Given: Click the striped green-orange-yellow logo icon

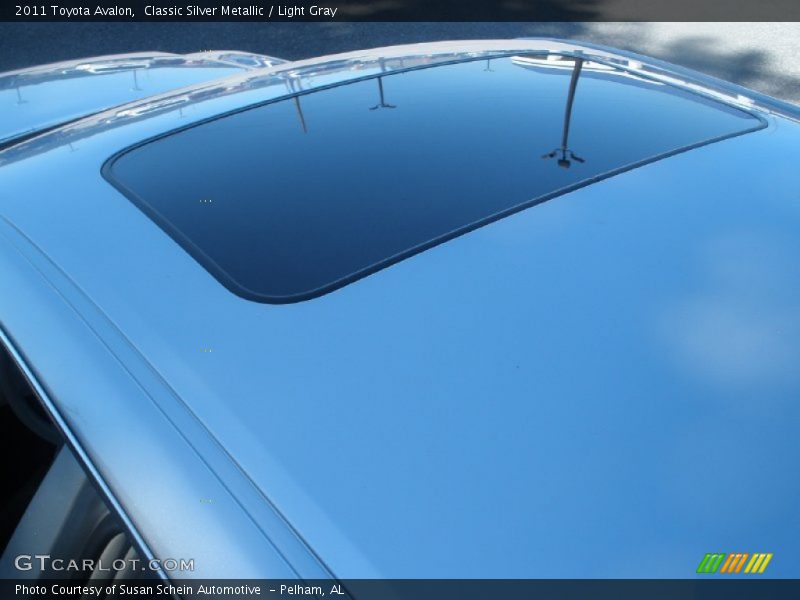Looking at the screenshot, I should pos(735,563).
